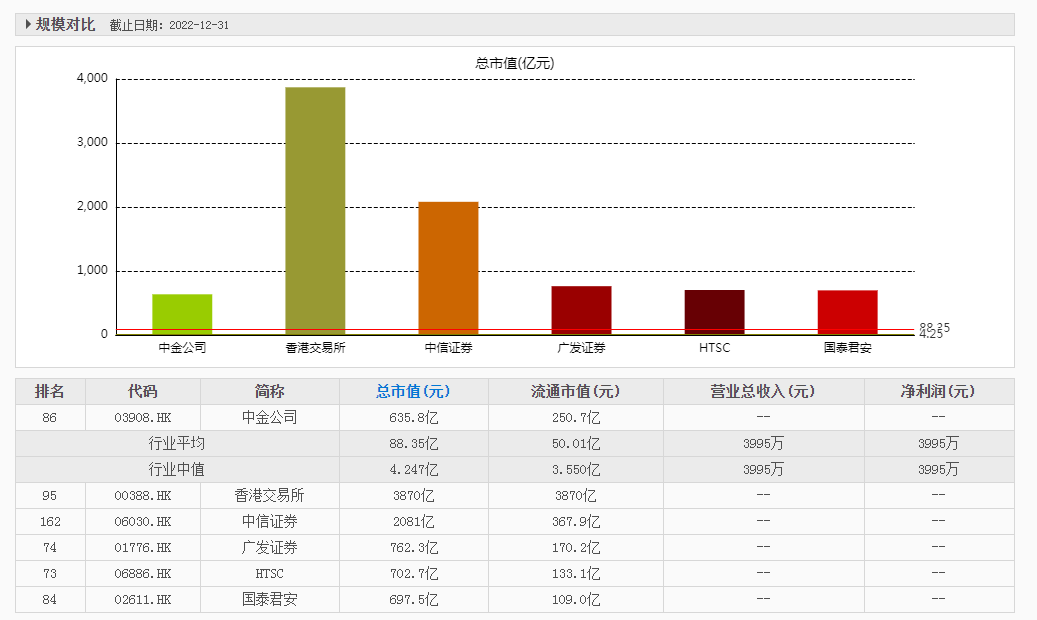This screenshot has height=620, width=1037.
Task: Click circulating value 109.0亿
Action: (575, 599)
